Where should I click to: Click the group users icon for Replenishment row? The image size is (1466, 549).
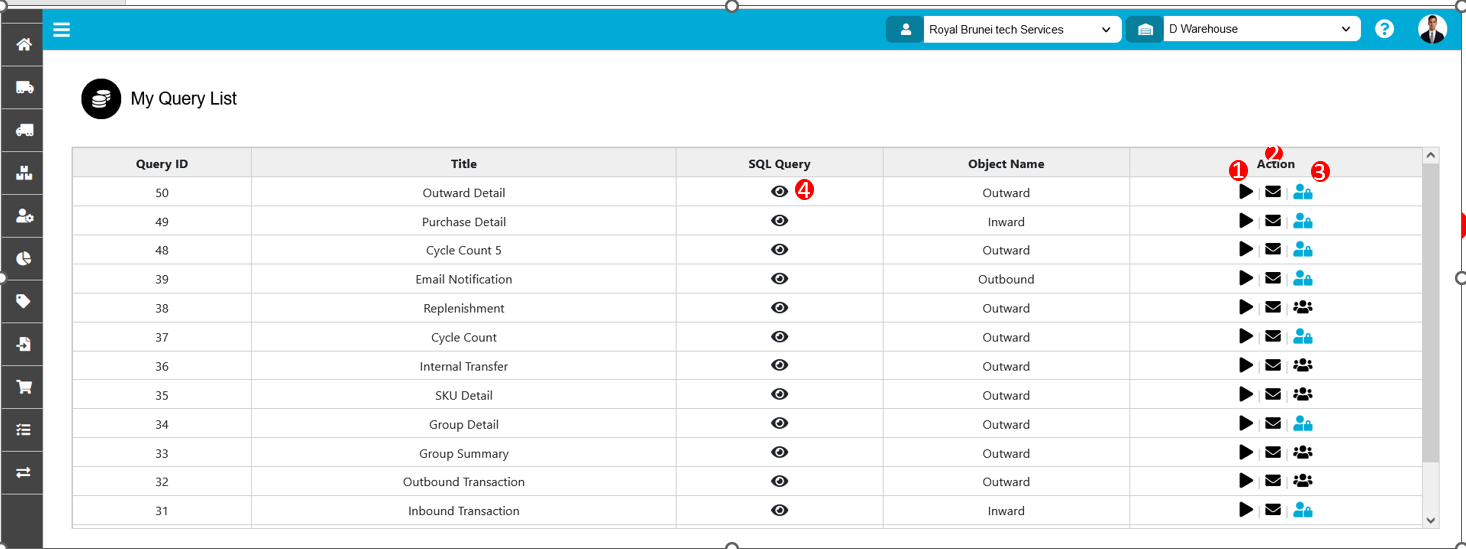1302,308
